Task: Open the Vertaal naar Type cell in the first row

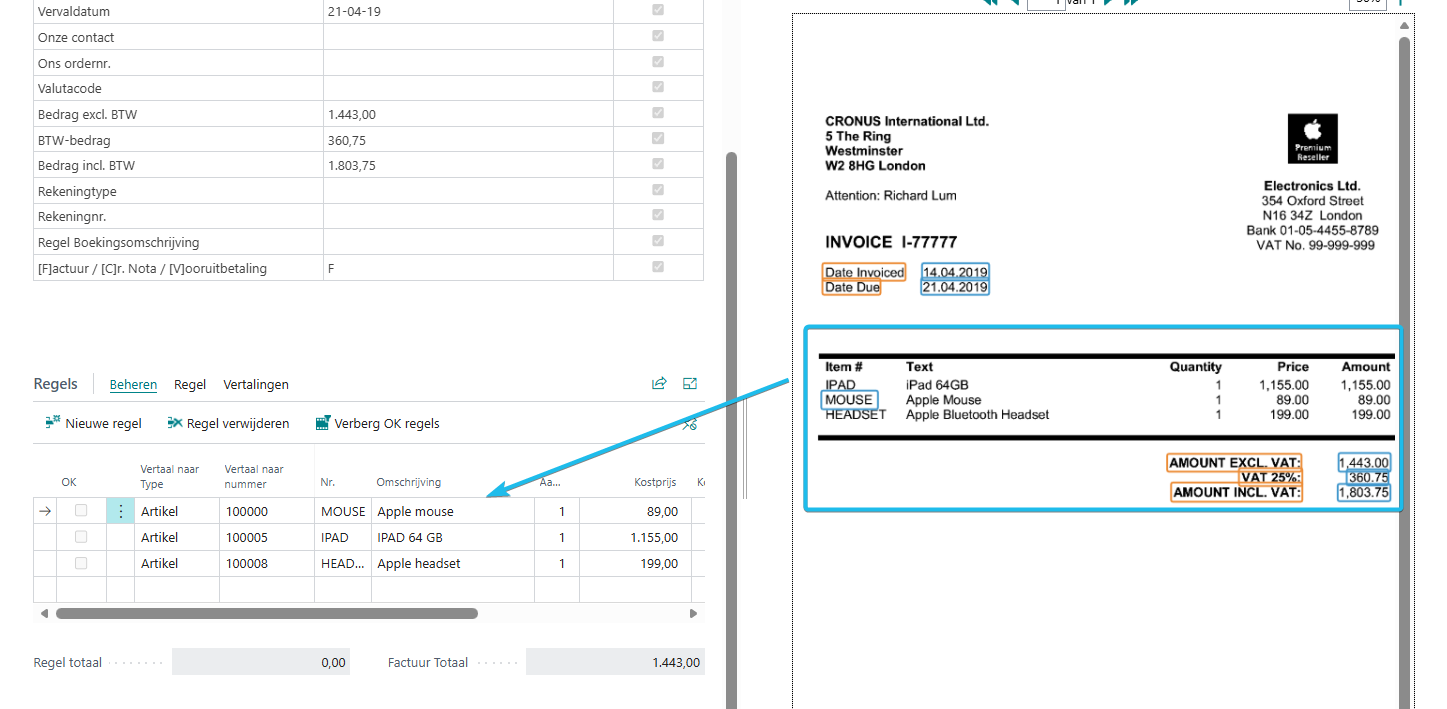Action: [x=176, y=511]
